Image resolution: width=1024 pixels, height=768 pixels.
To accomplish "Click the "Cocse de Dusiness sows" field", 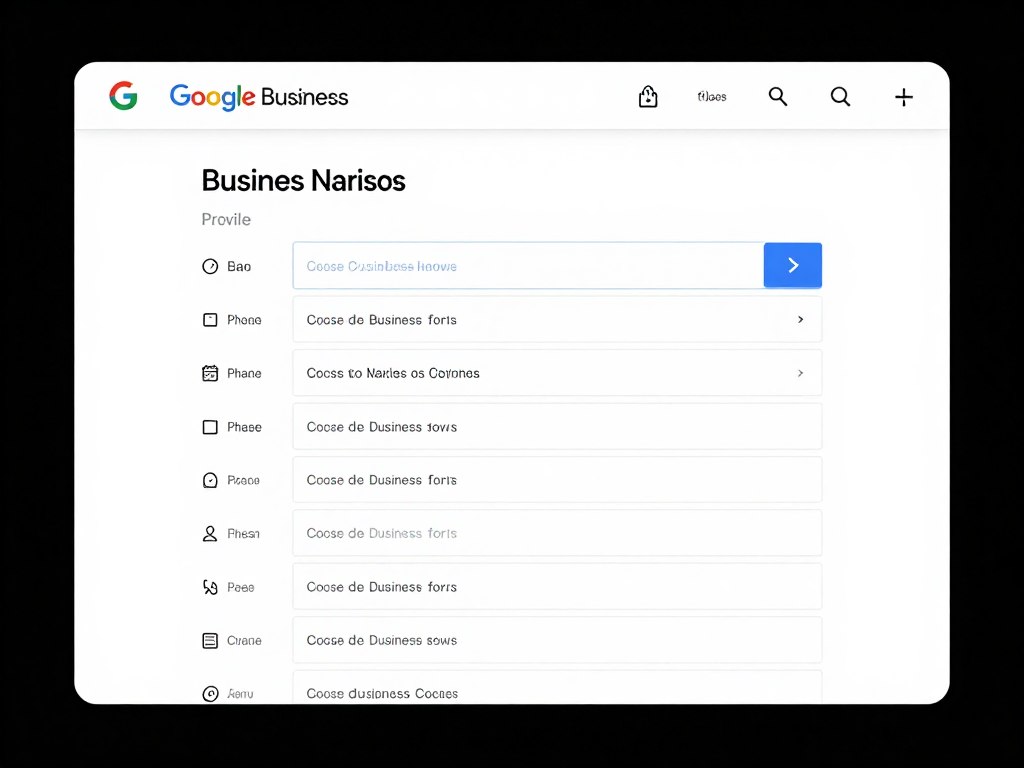I will 557,640.
